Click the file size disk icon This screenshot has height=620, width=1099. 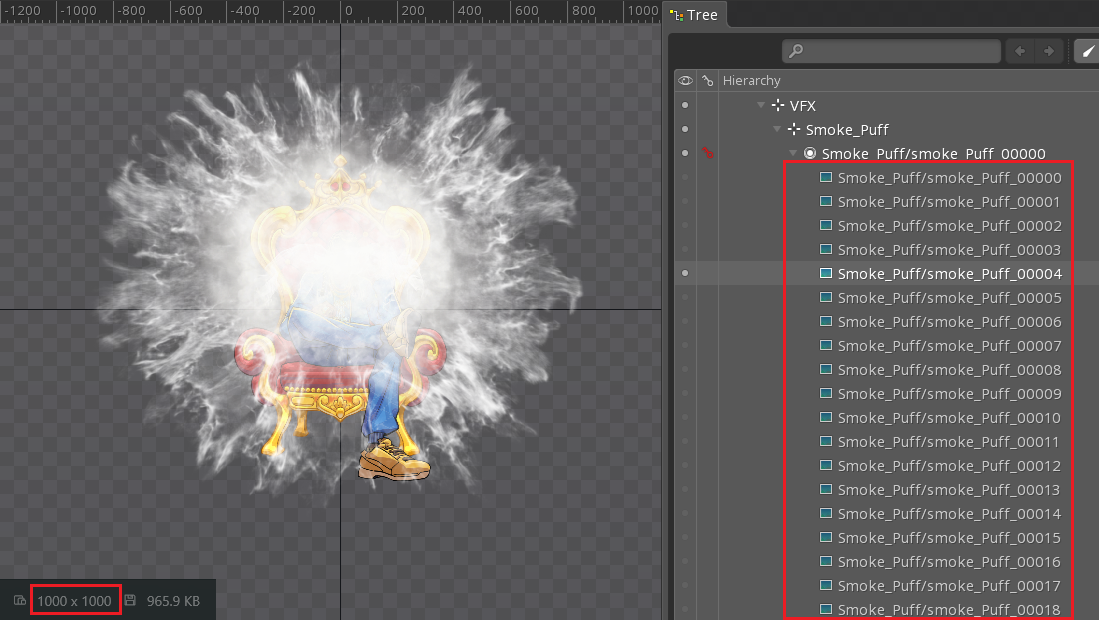(x=130, y=601)
